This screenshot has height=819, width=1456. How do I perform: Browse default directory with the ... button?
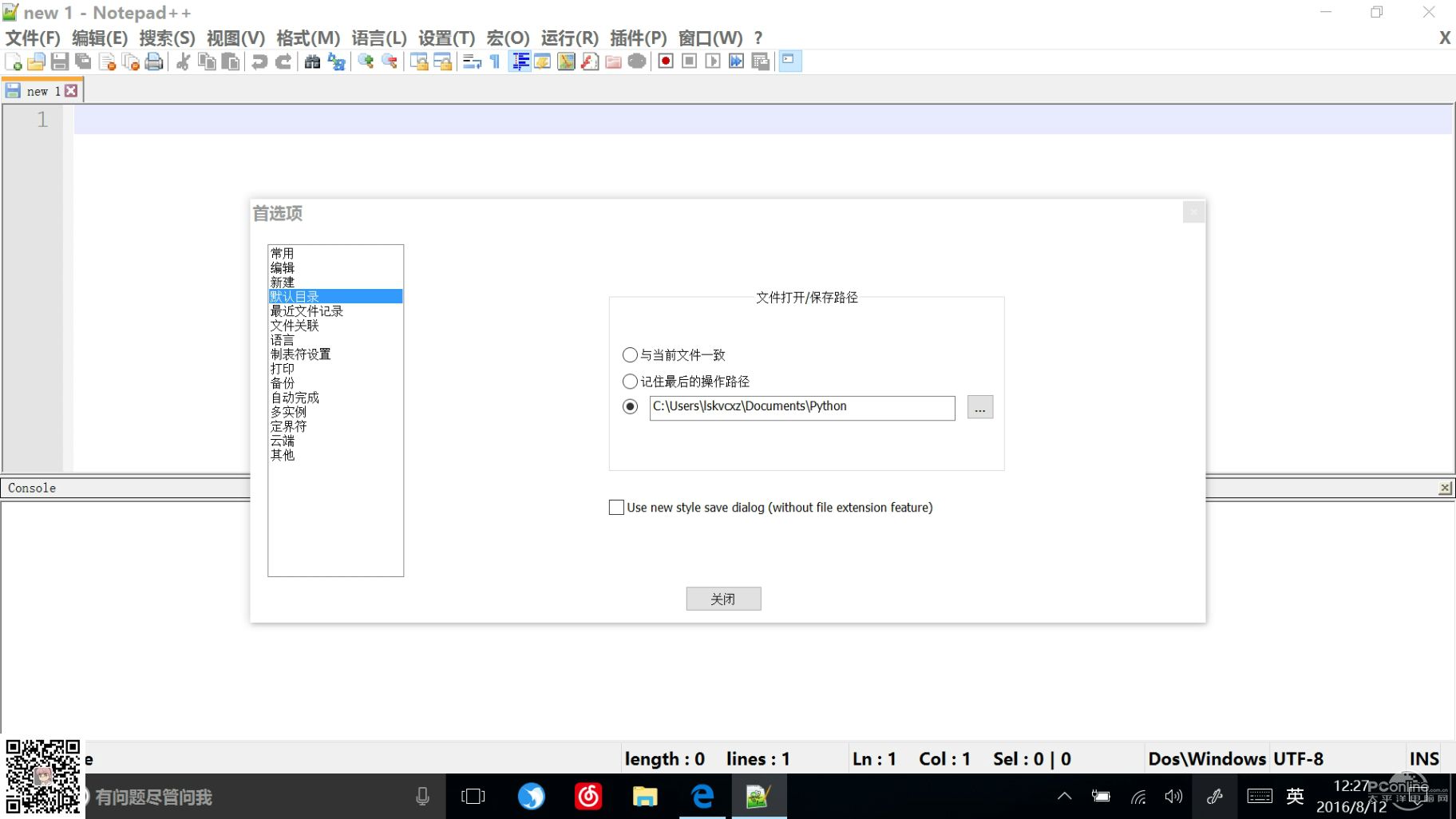click(979, 407)
